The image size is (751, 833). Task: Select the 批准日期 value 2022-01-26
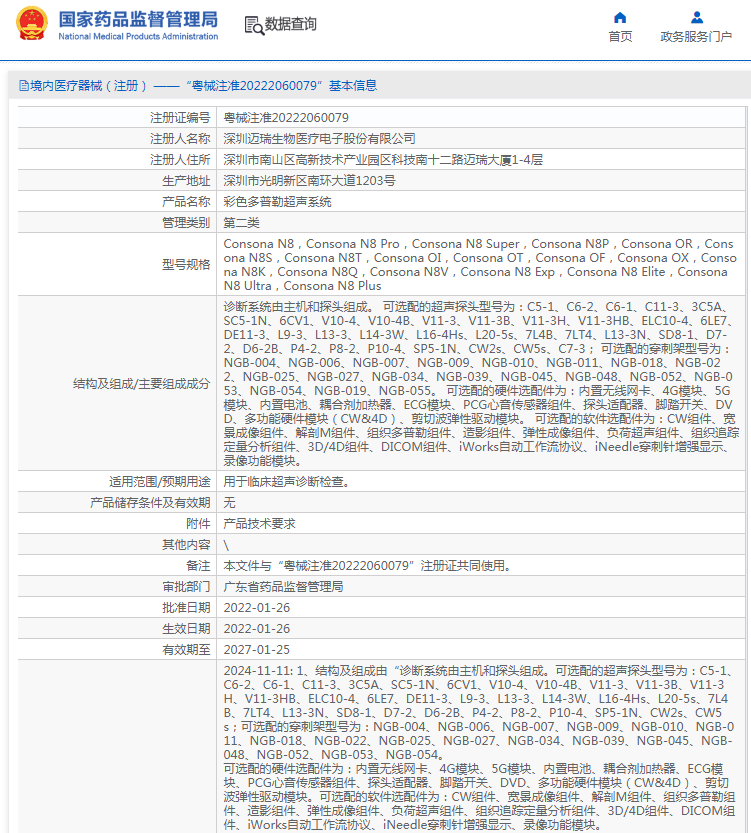257,608
